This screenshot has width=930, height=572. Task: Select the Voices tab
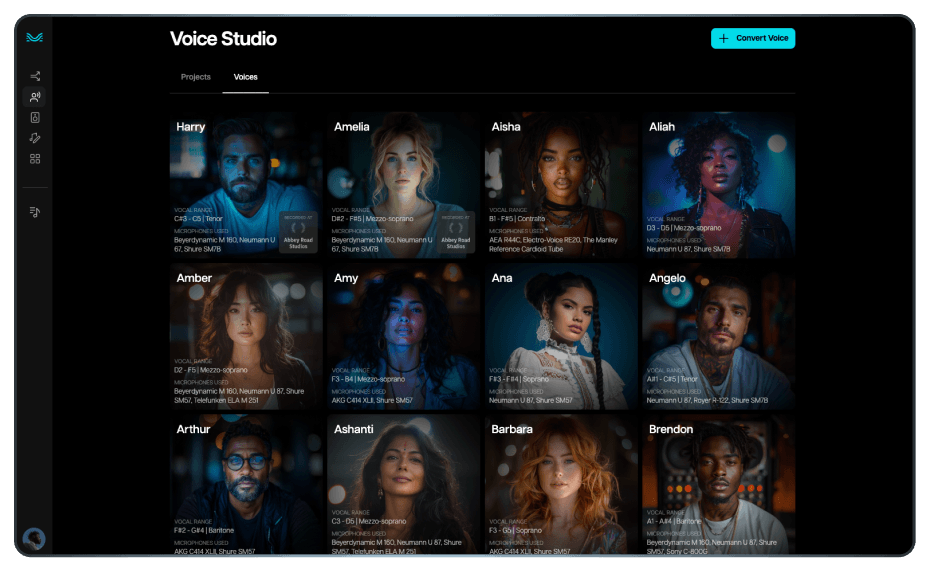coord(245,77)
